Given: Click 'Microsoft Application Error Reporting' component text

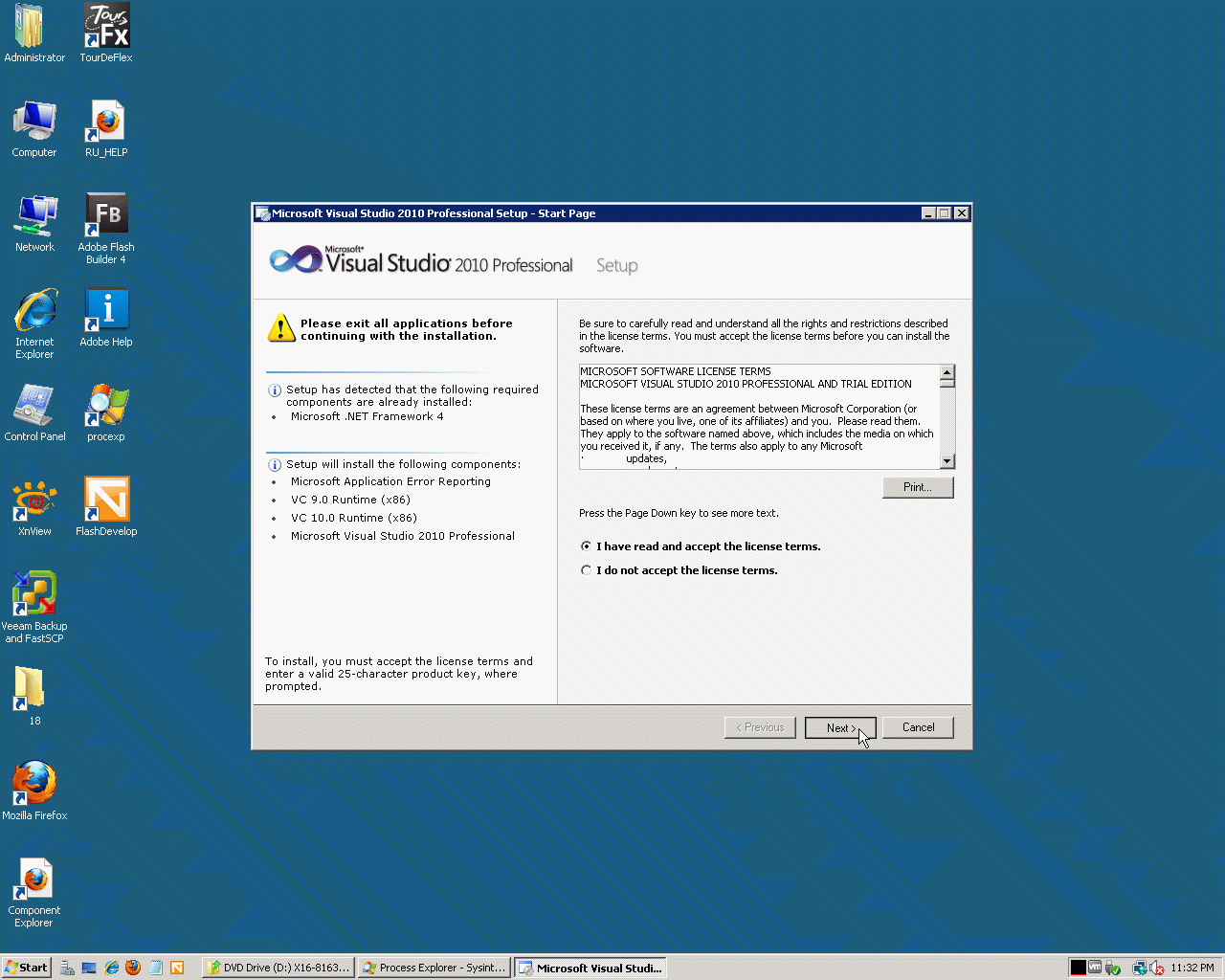Looking at the screenshot, I should pyautogui.click(x=390, y=481).
